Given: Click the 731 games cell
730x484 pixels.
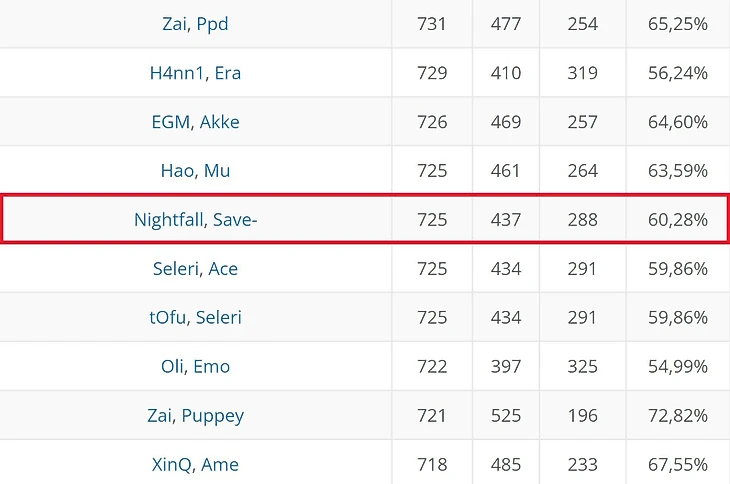Looking at the screenshot, I should (x=432, y=24).
